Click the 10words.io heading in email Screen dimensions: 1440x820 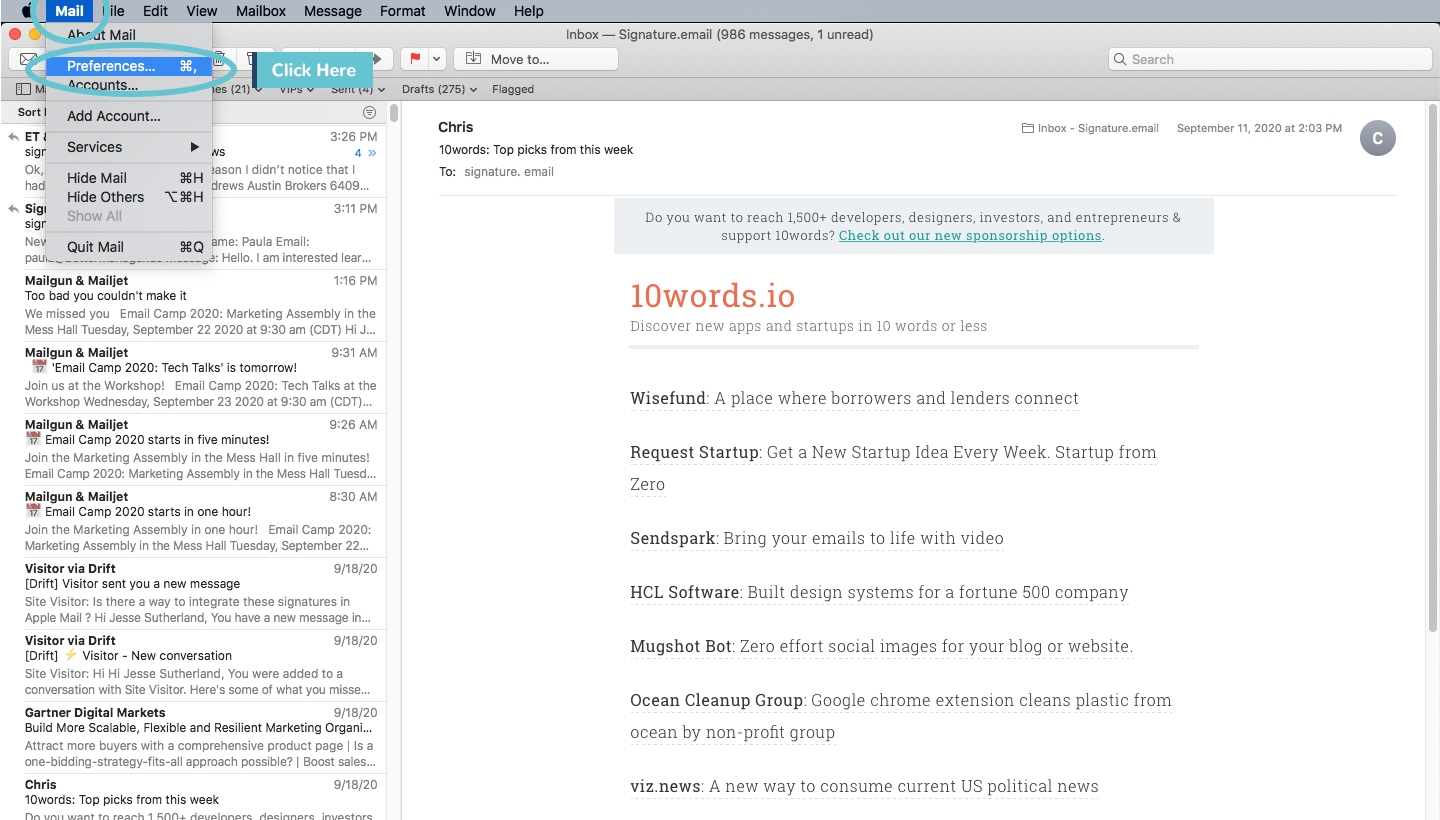coord(712,296)
